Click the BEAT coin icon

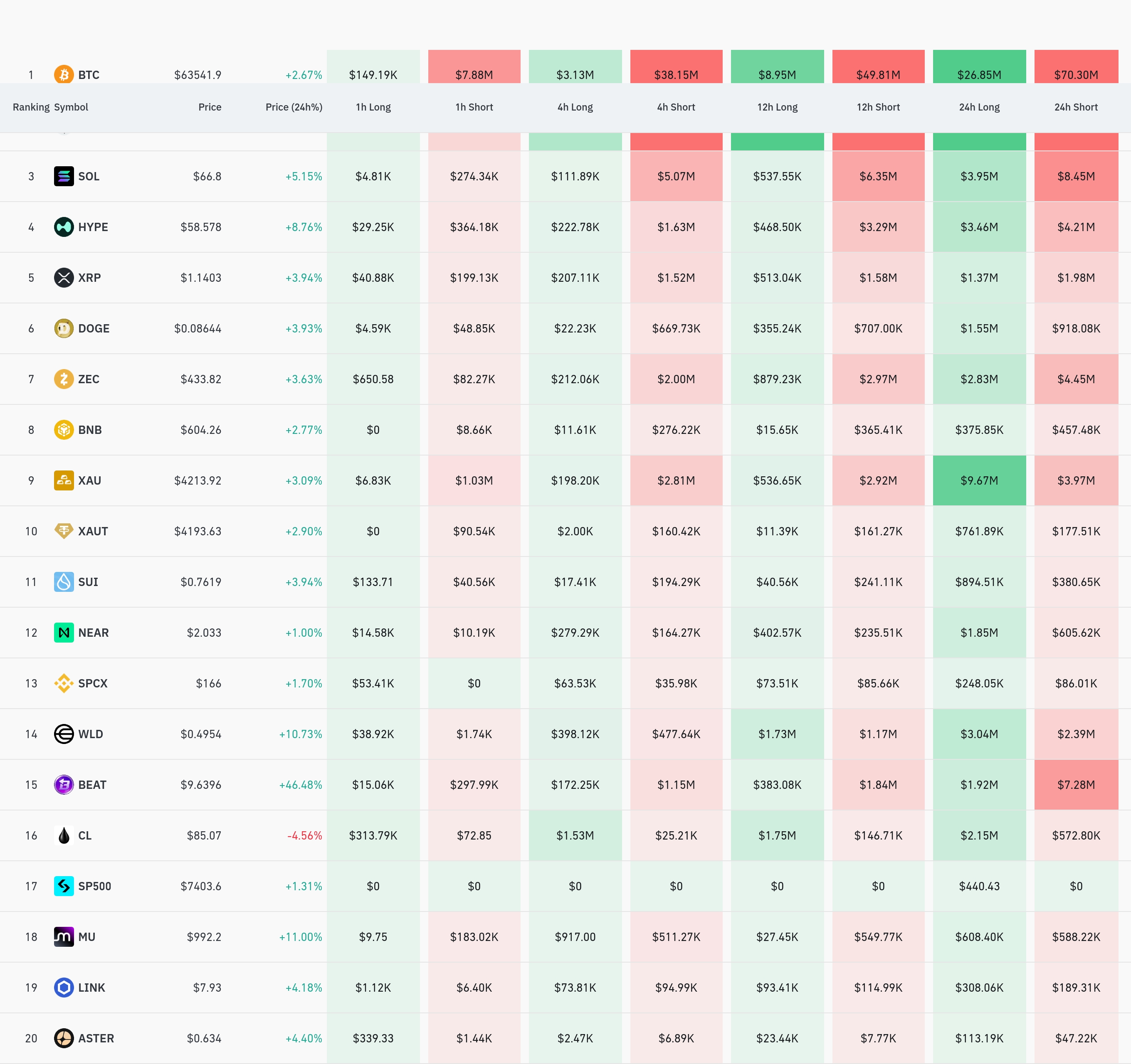click(x=64, y=785)
